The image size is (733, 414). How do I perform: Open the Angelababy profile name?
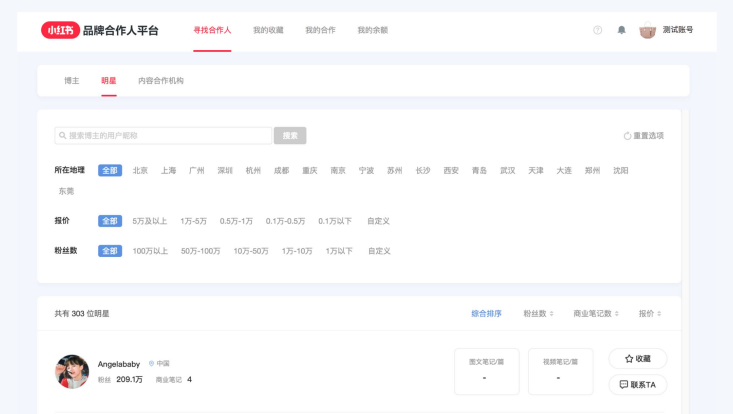coord(119,364)
